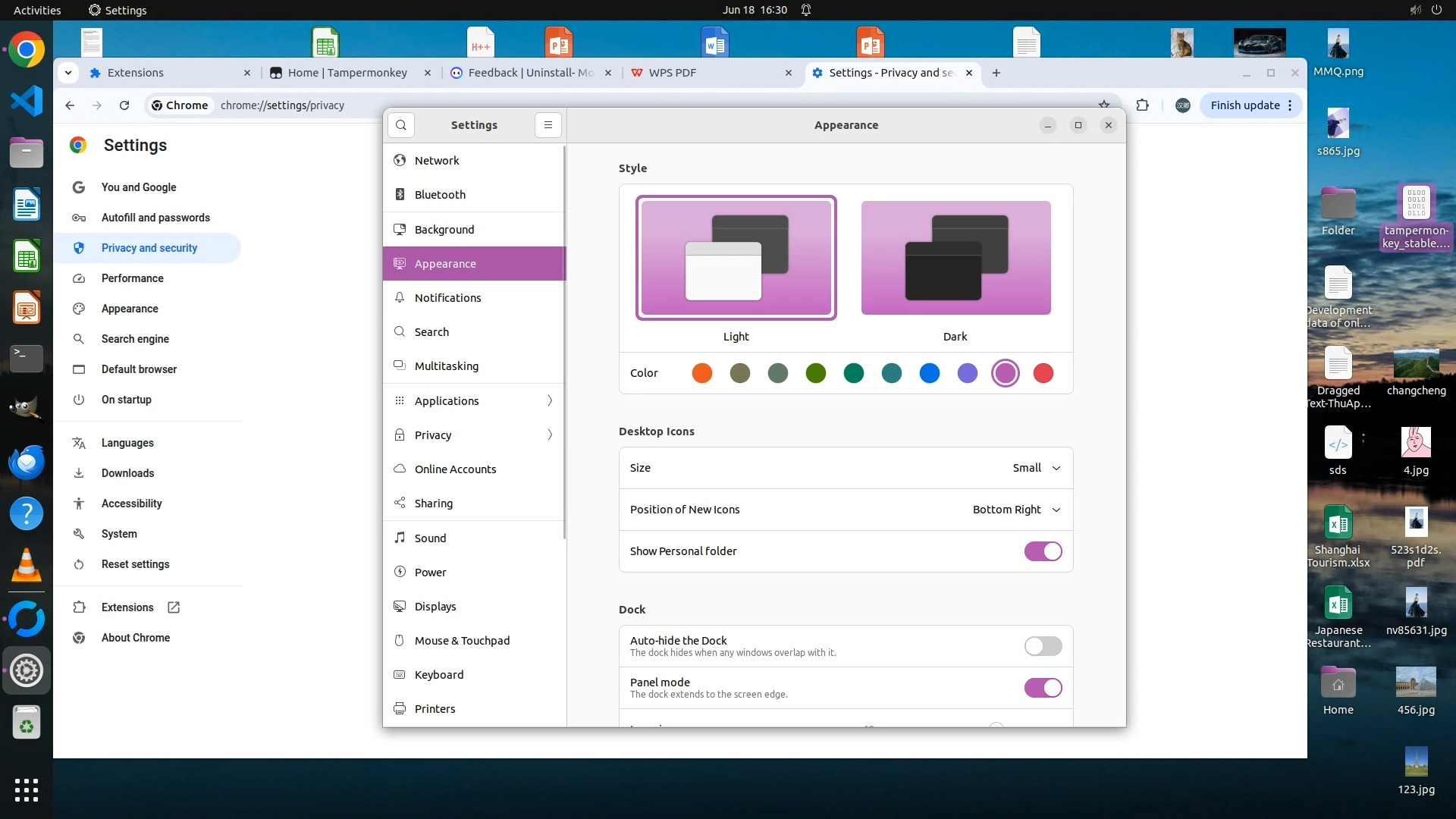The width and height of the screenshot is (1456, 819).
Task: Toggle Show Personal folder switch
Action: click(1043, 551)
